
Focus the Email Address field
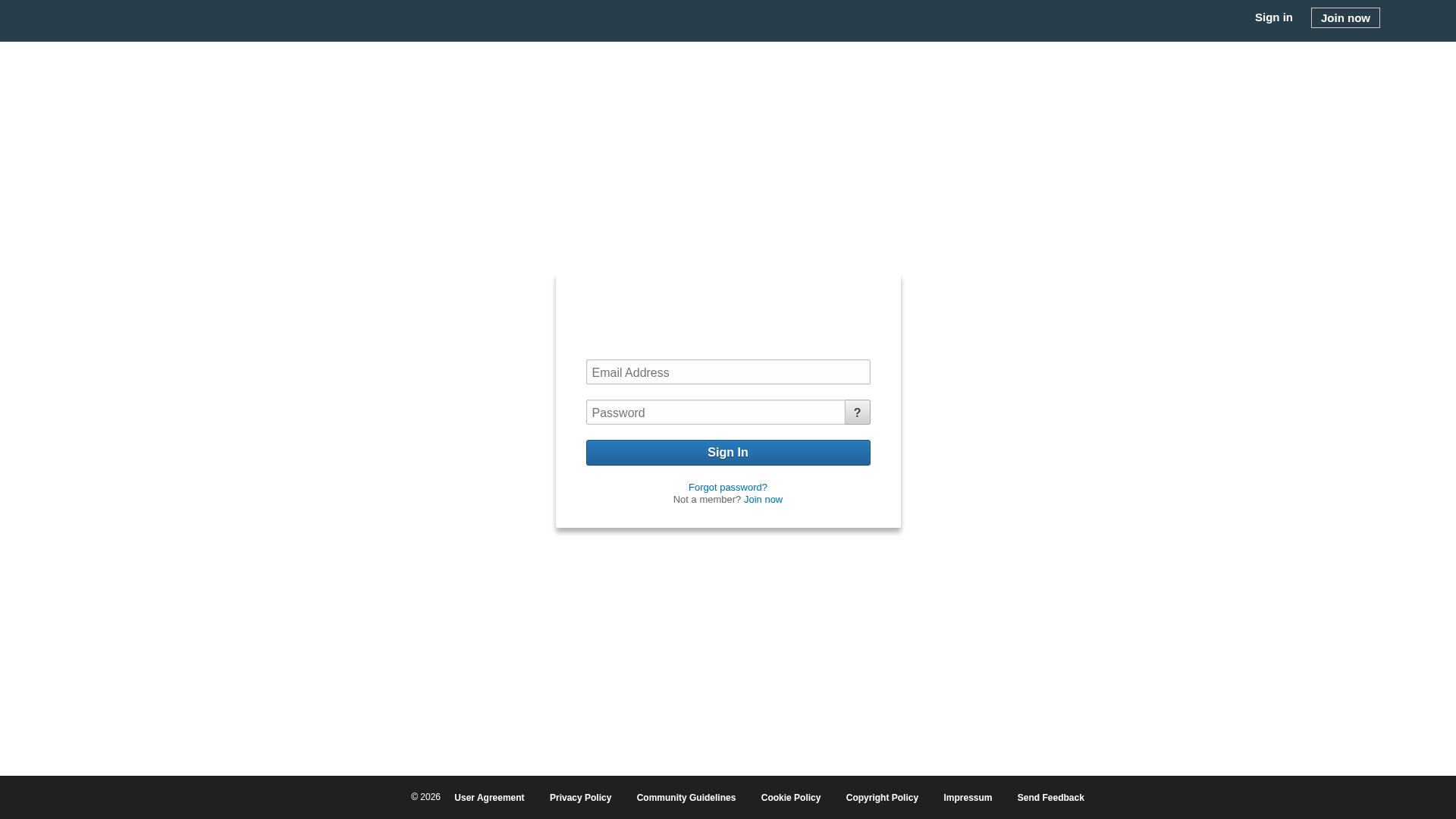pyautogui.click(x=728, y=372)
